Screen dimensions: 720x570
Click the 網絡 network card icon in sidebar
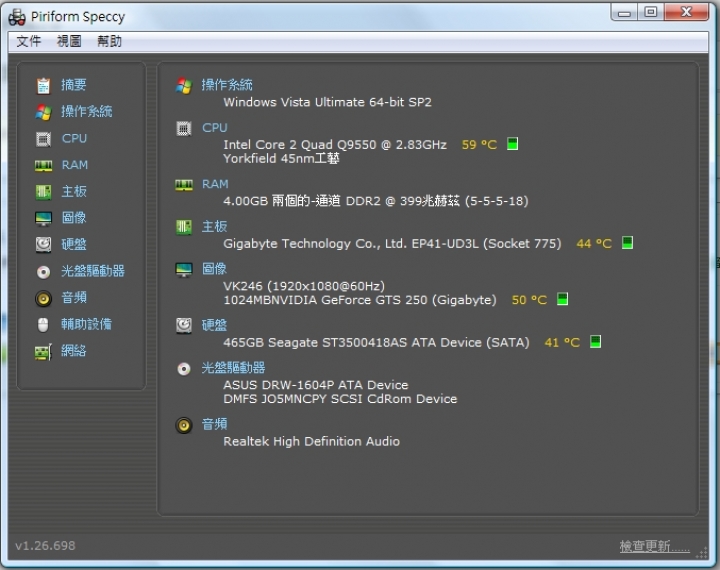click(x=43, y=352)
